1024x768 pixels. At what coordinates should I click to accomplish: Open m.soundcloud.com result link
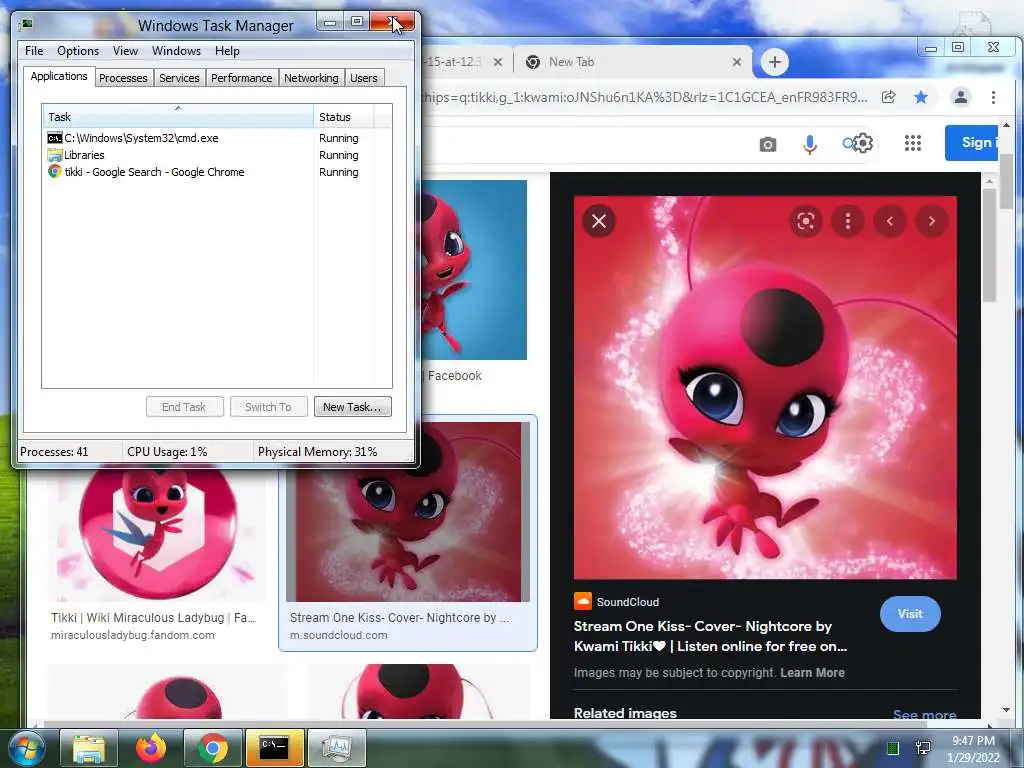338,635
